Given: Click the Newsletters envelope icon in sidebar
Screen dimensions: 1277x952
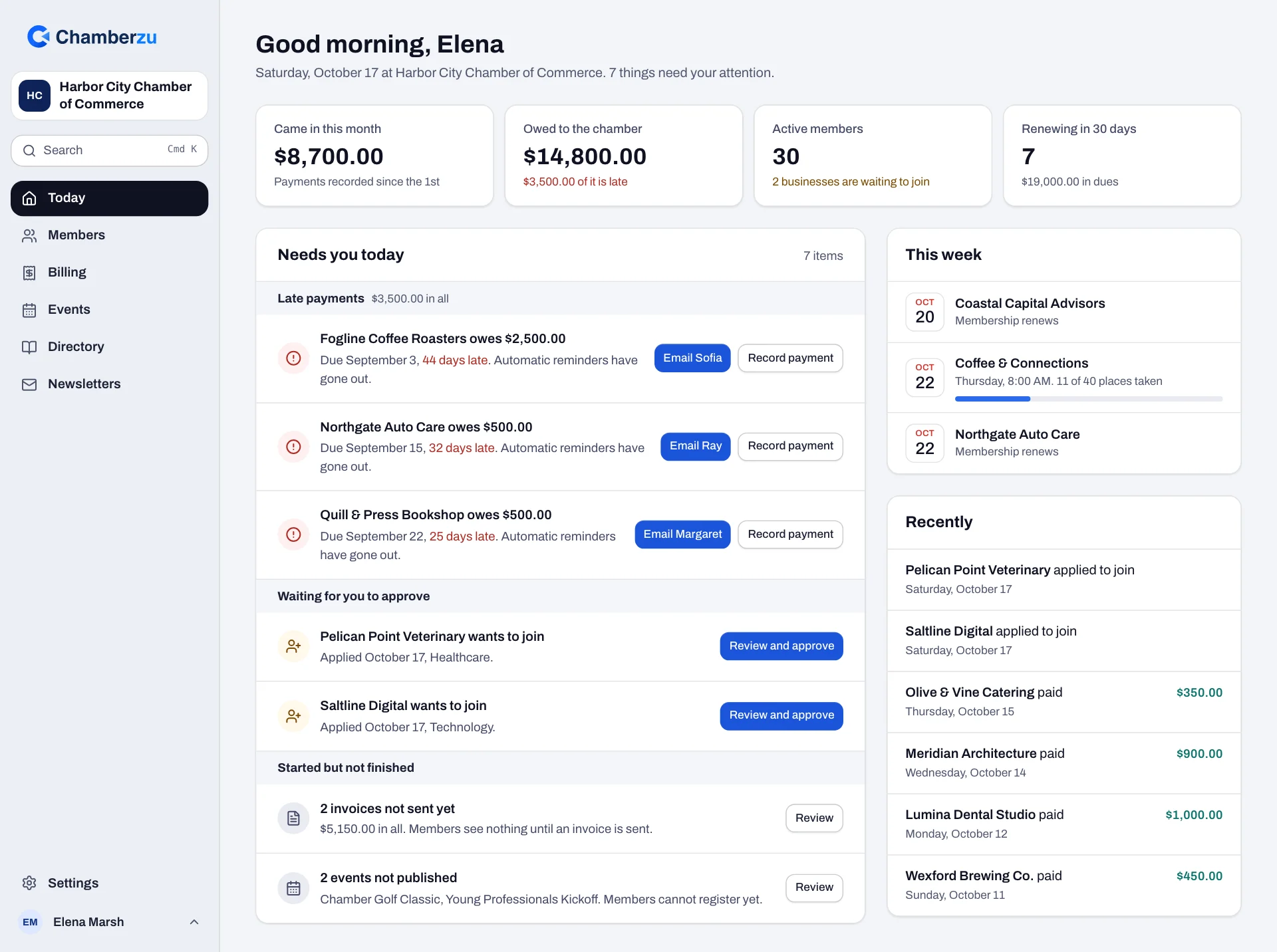Looking at the screenshot, I should tap(29, 384).
